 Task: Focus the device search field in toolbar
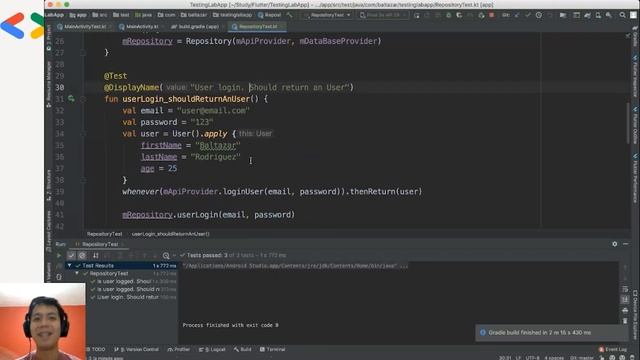click(x=382, y=15)
